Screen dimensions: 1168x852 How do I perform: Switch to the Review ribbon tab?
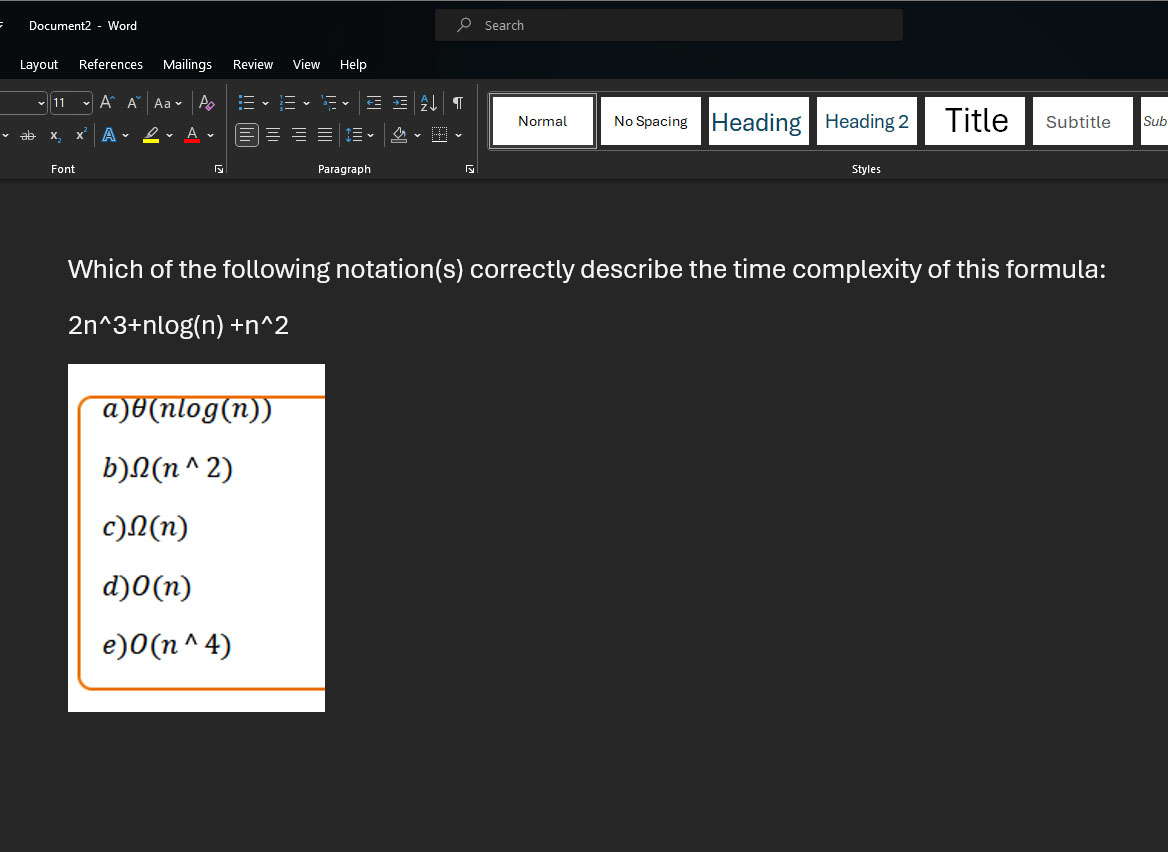click(x=252, y=64)
